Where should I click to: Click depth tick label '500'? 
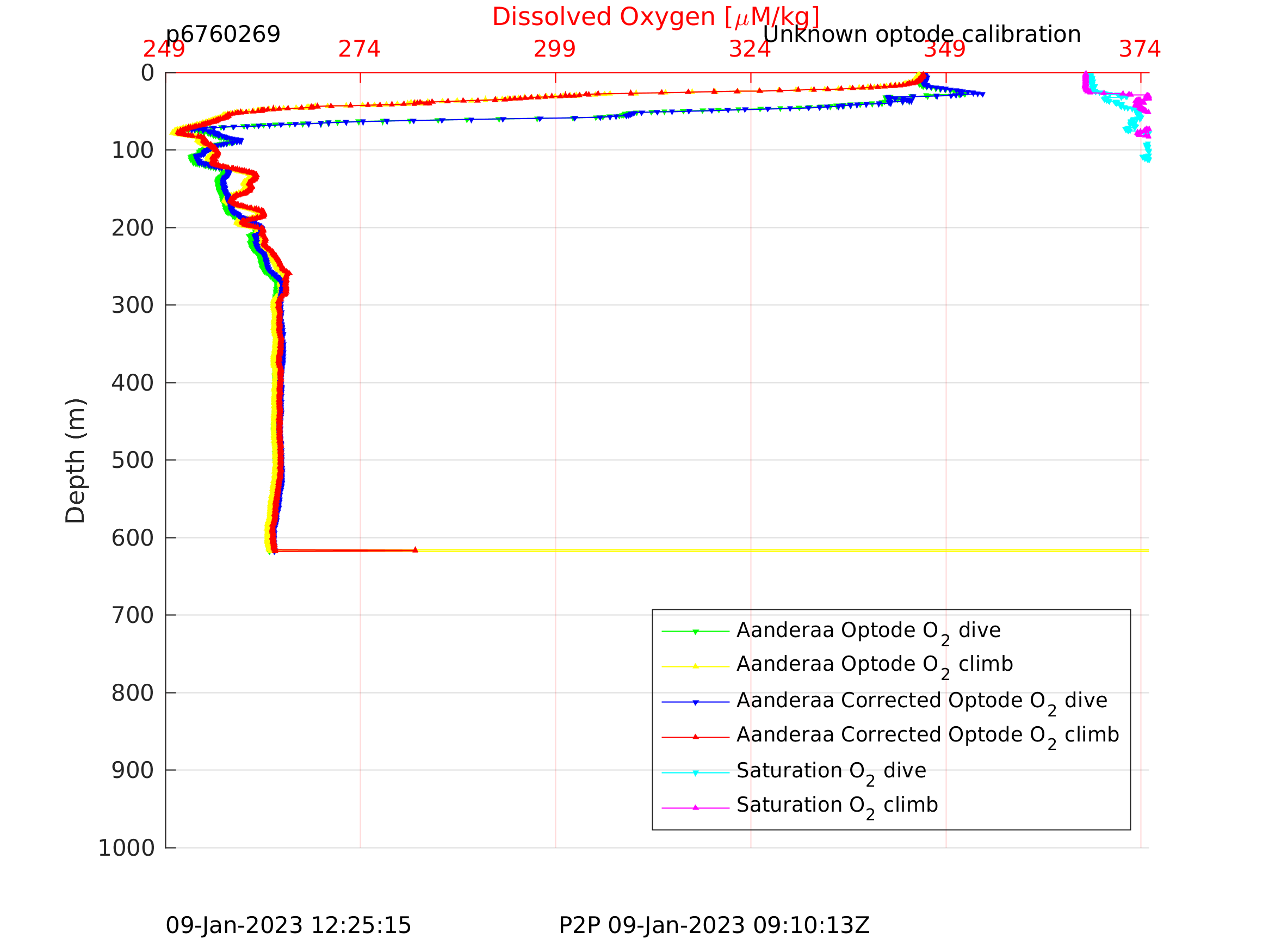pyautogui.click(x=133, y=460)
